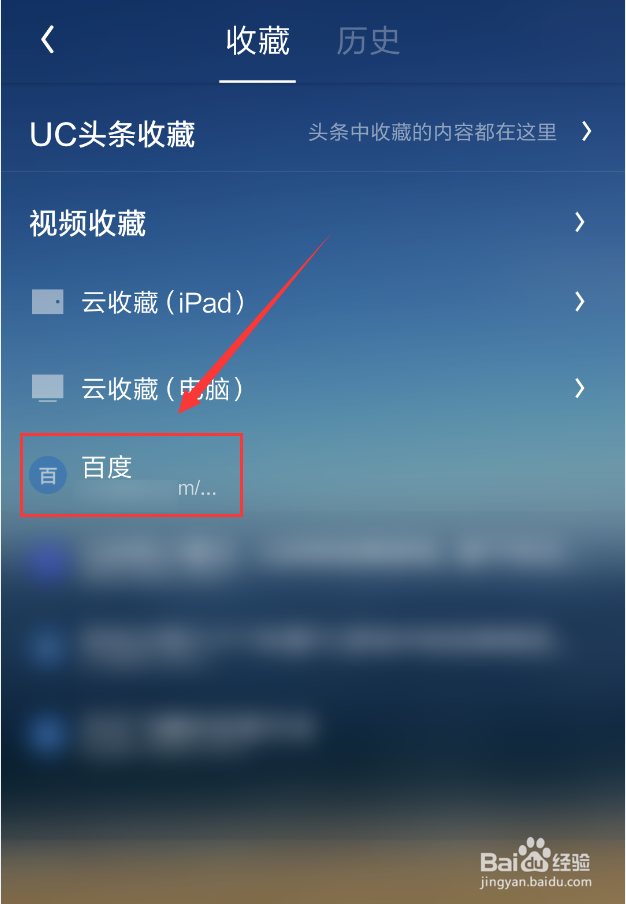The height and width of the screenshot is (904, 626).
Task: Tap the back arrow in the header
Action: tap(48, 40)
